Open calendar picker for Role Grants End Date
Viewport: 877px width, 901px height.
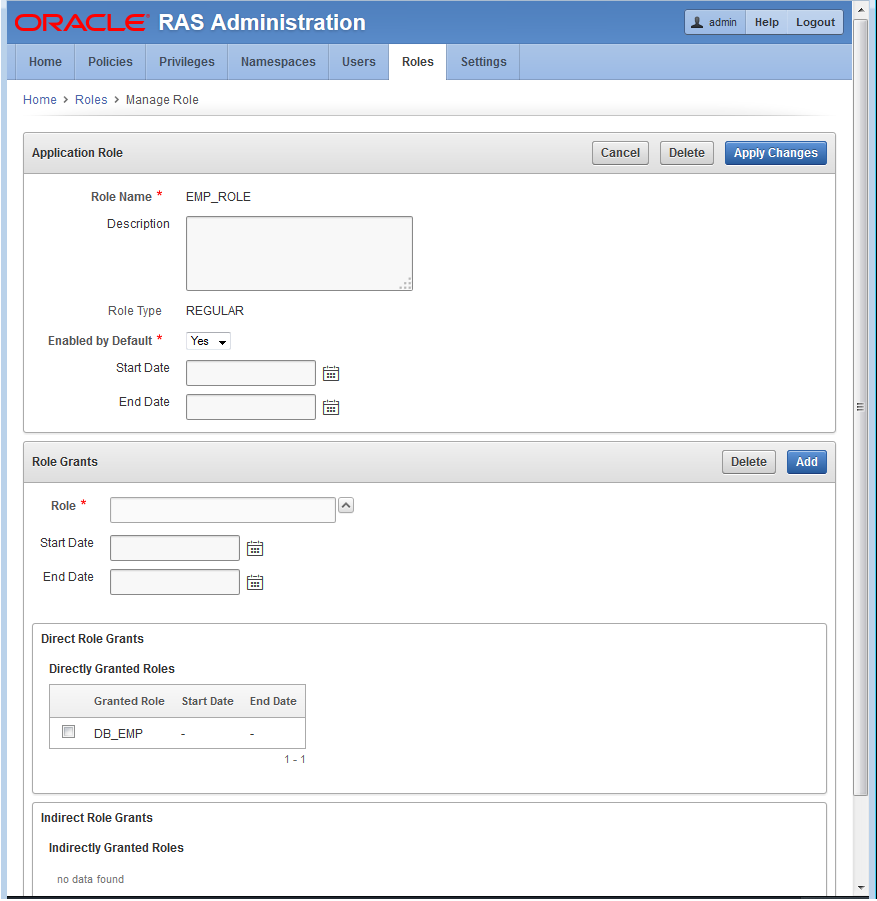pyautogui.click(x=255, y=582)
